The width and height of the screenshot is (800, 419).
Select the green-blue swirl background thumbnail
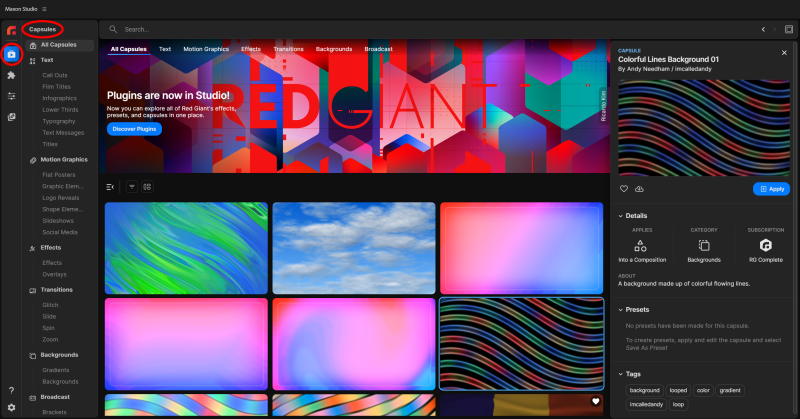(x=186, y=248)
